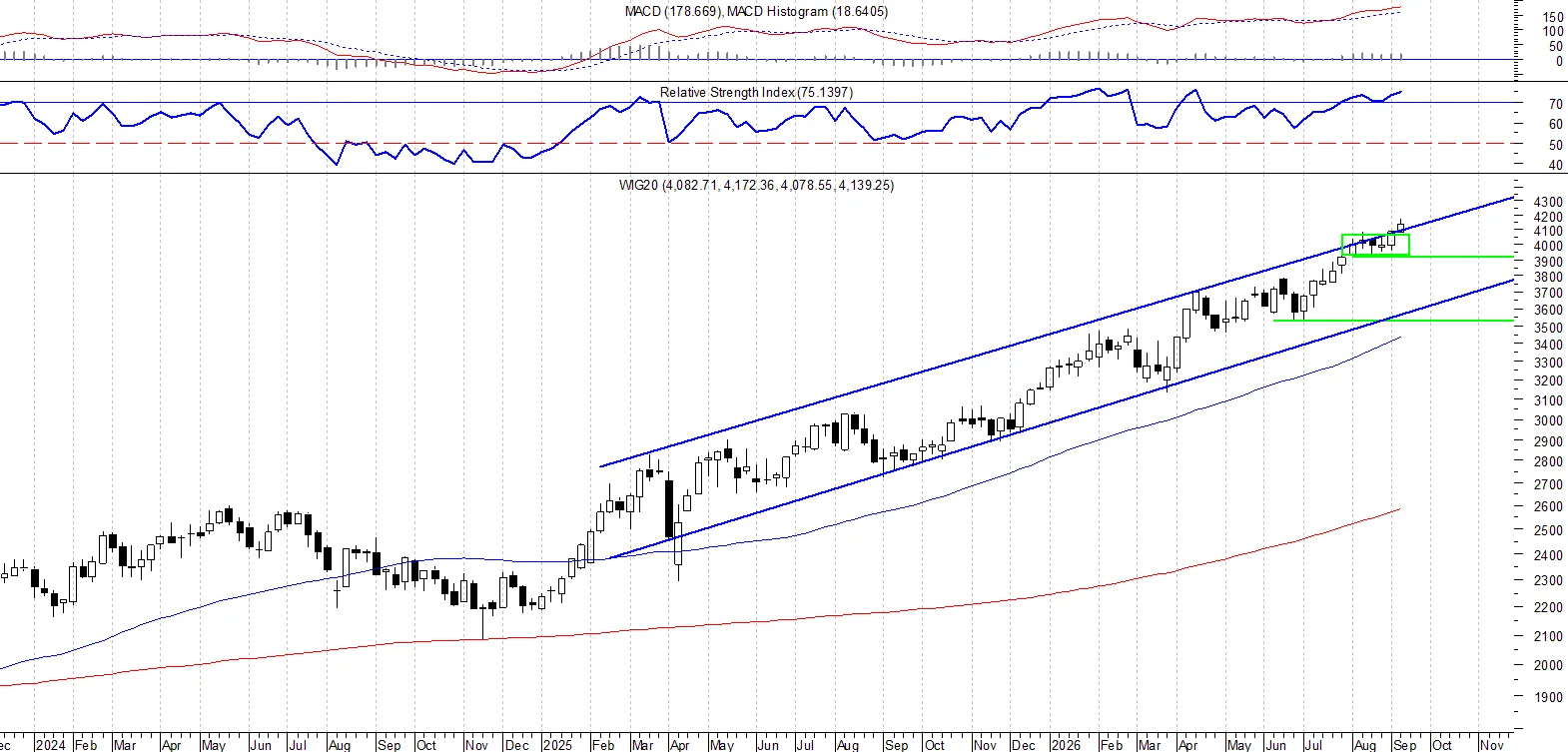
Task: Click the 2024 year label on time axis
Action: coord(50,745)
